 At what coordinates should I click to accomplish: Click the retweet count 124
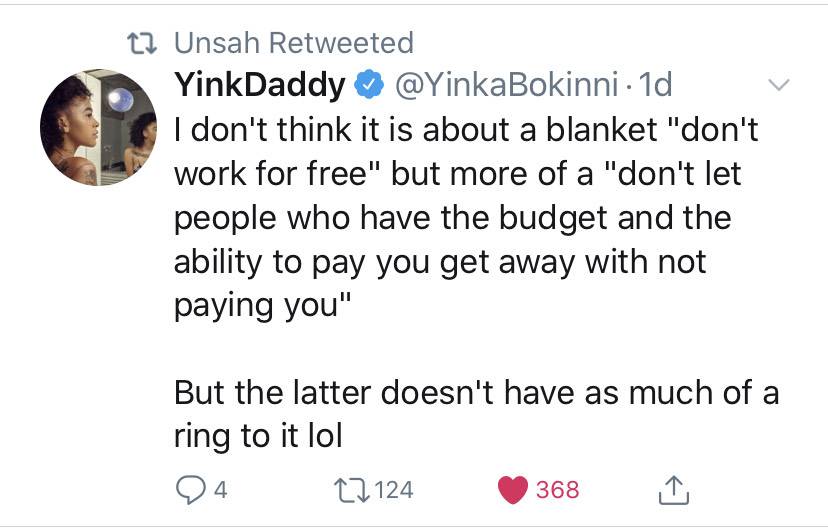394,490
